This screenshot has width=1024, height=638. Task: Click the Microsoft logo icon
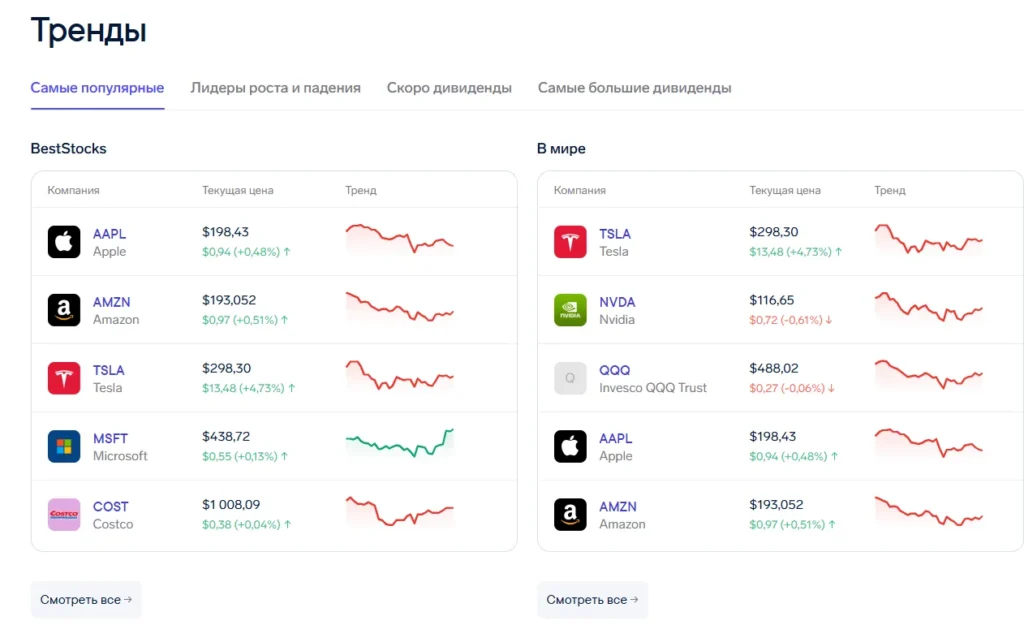63,446
